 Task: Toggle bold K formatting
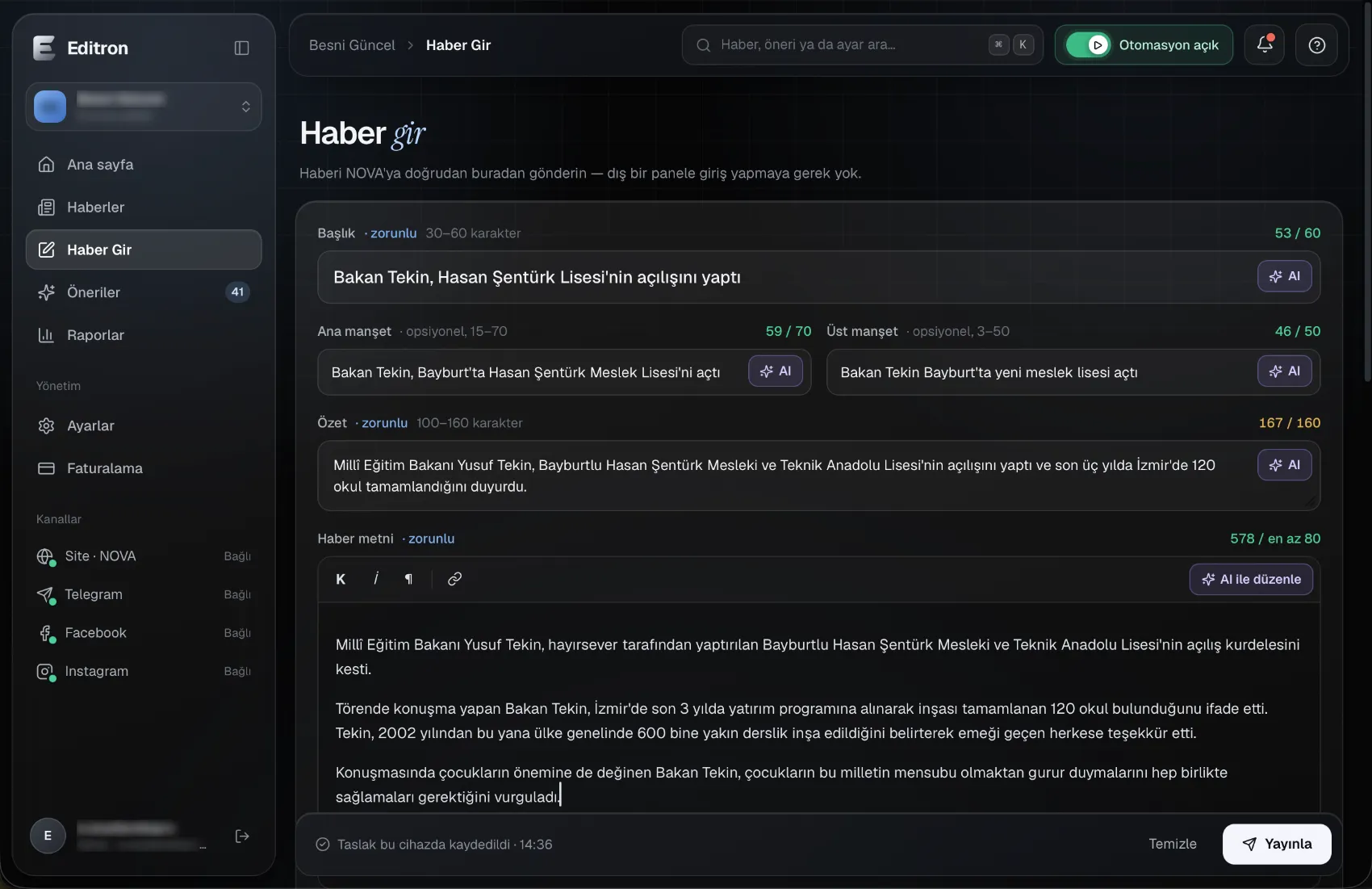[x=341, y=579]
